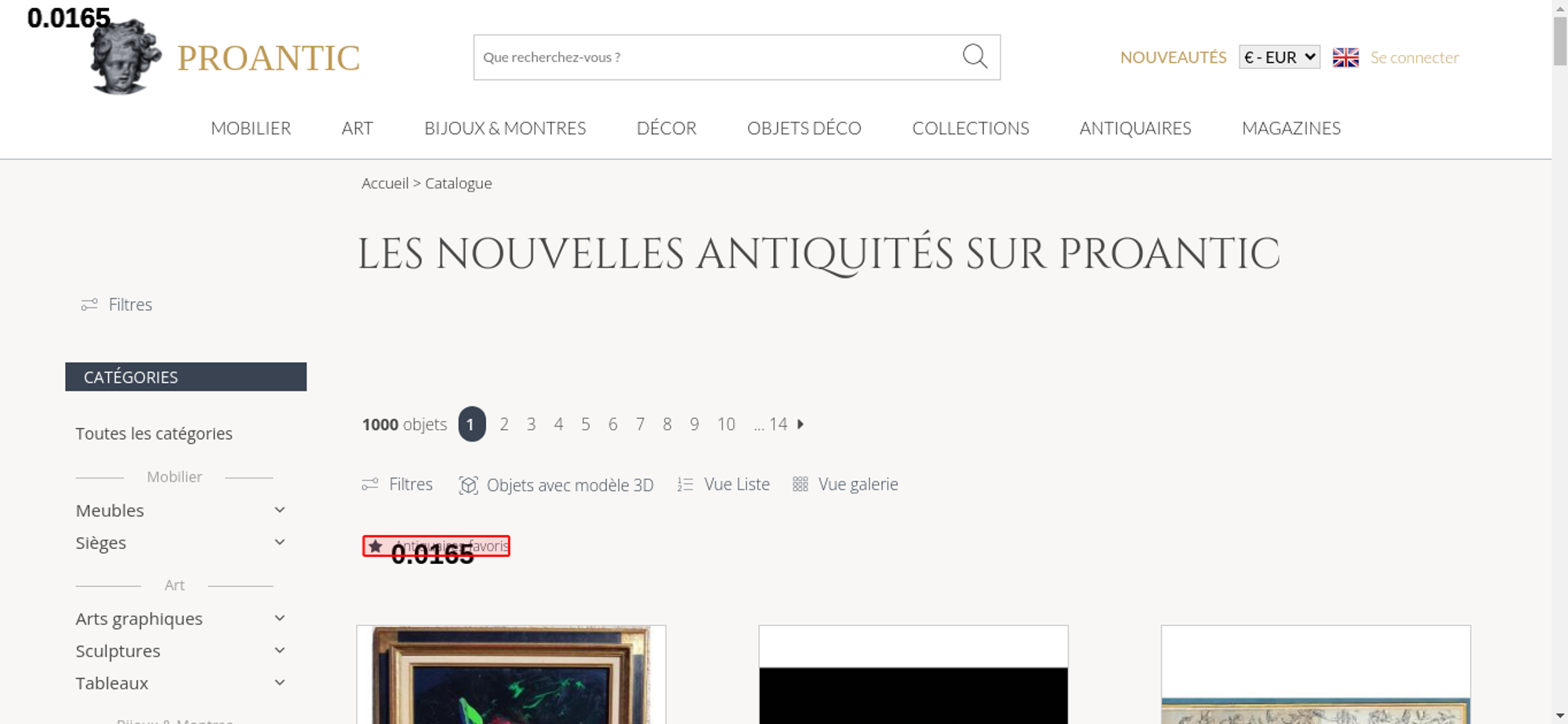The width and height of the screenshot is (1568, 724).
Task: Switch to Vue galerie layout
Action: 845,484
